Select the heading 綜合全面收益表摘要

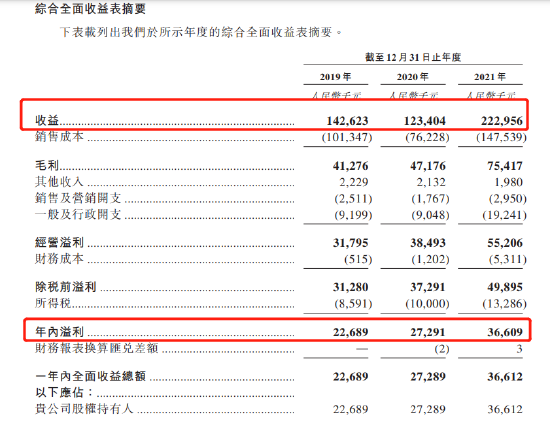[90, 8]
